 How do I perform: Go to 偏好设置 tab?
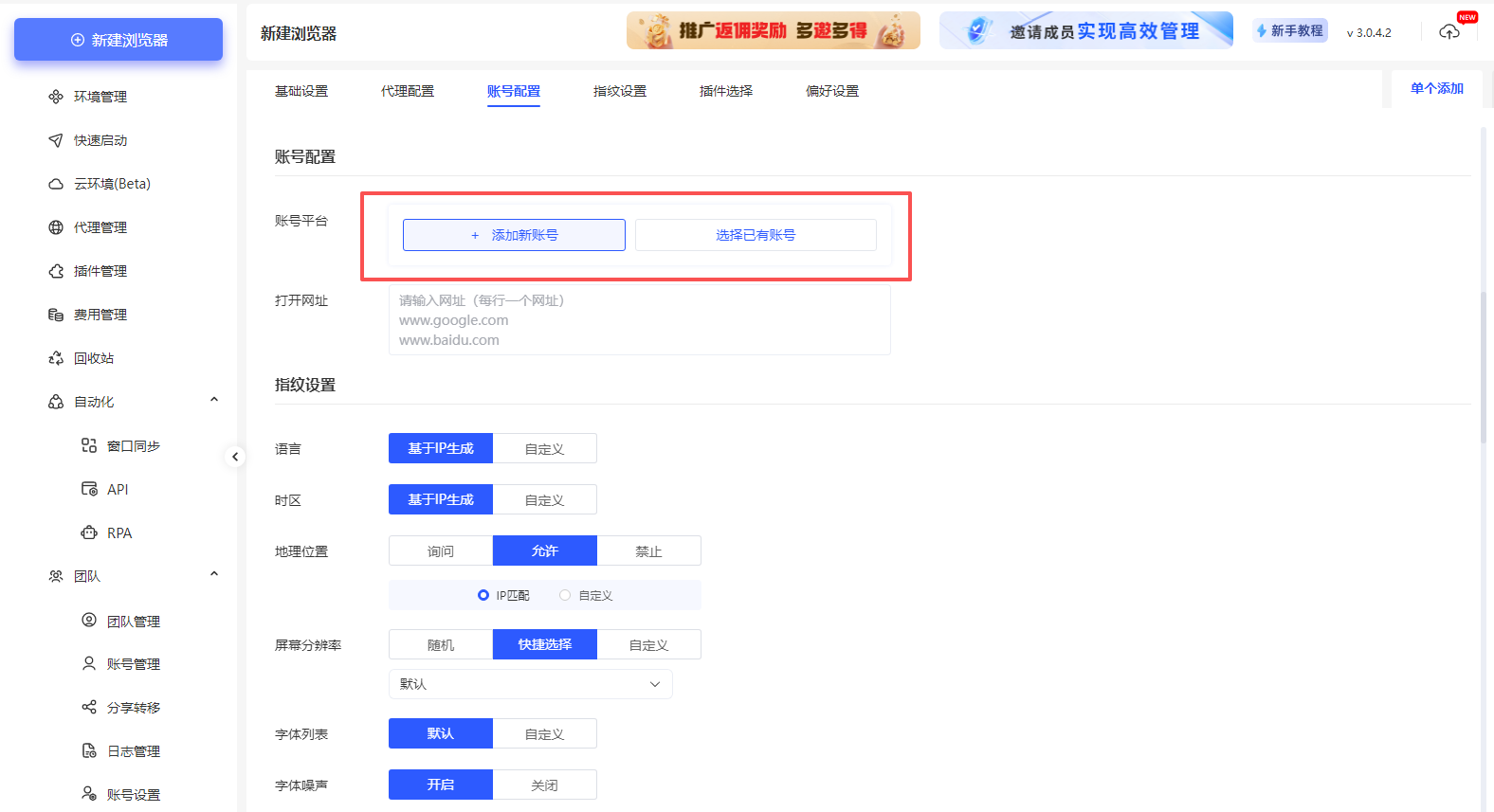(x=832, y=91)
